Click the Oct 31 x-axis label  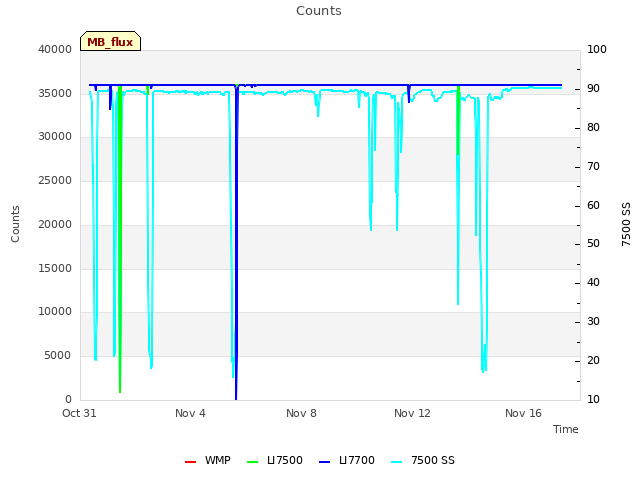pyautogui.click(x=79, y=413)
